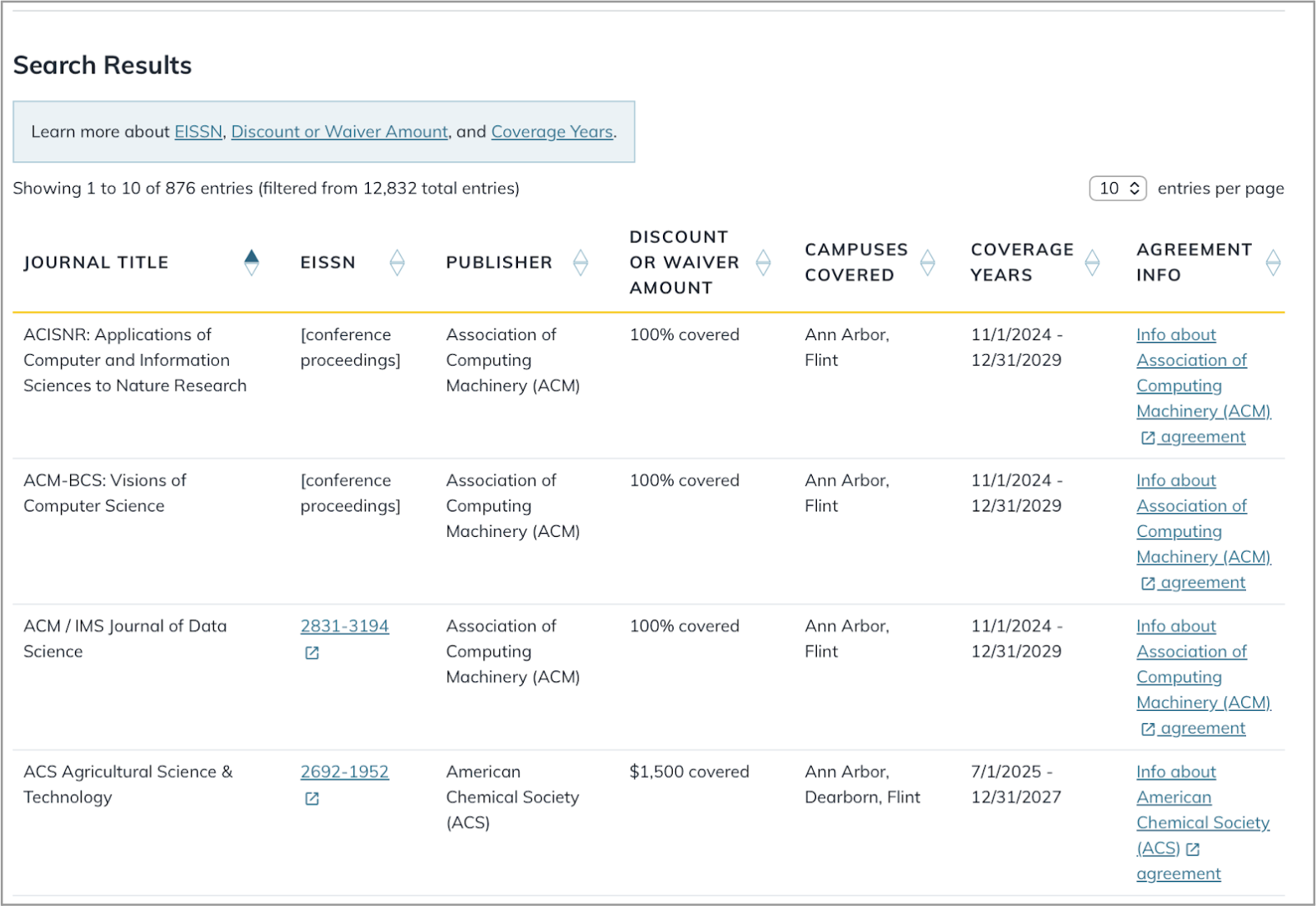
Task: Click the Coverage Years sort icon
Action: point(1093,263)
